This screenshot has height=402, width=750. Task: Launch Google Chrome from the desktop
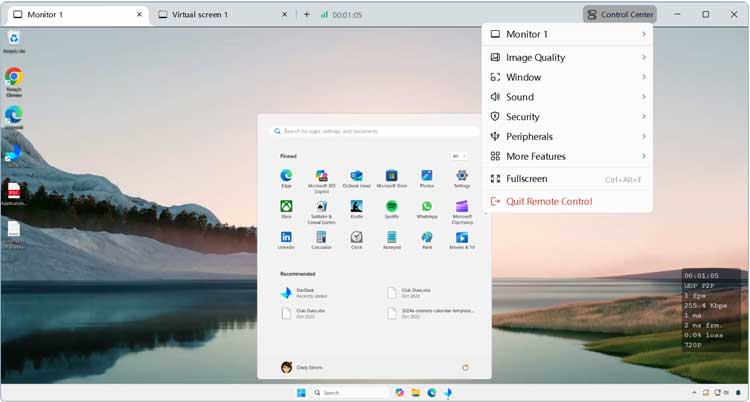coord(14,81)
